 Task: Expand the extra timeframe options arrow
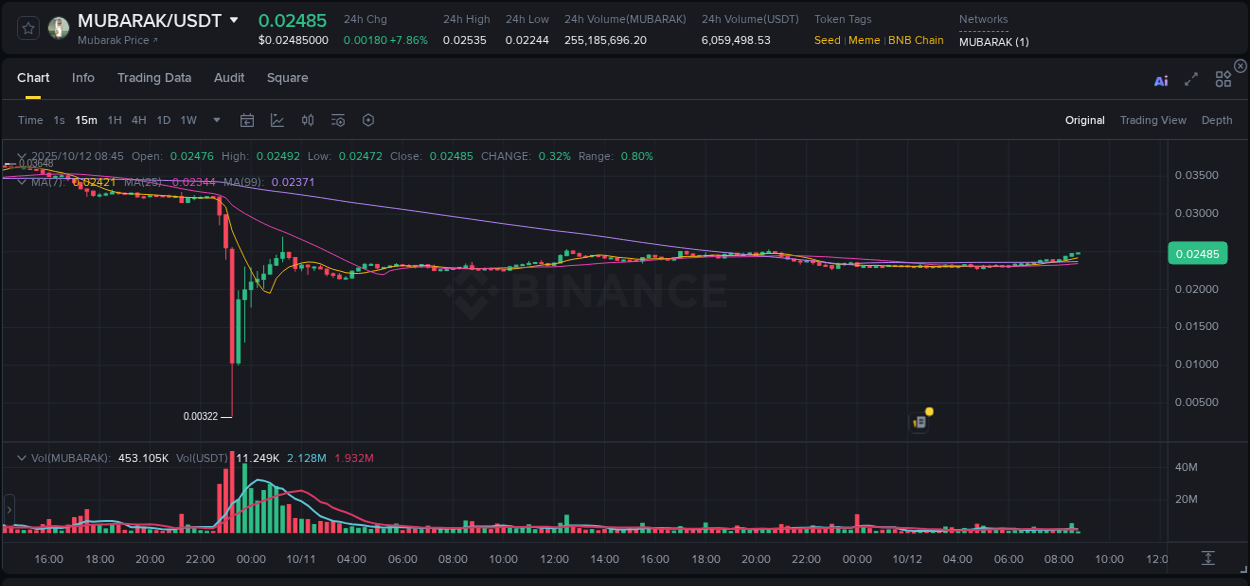click(216, 120)
